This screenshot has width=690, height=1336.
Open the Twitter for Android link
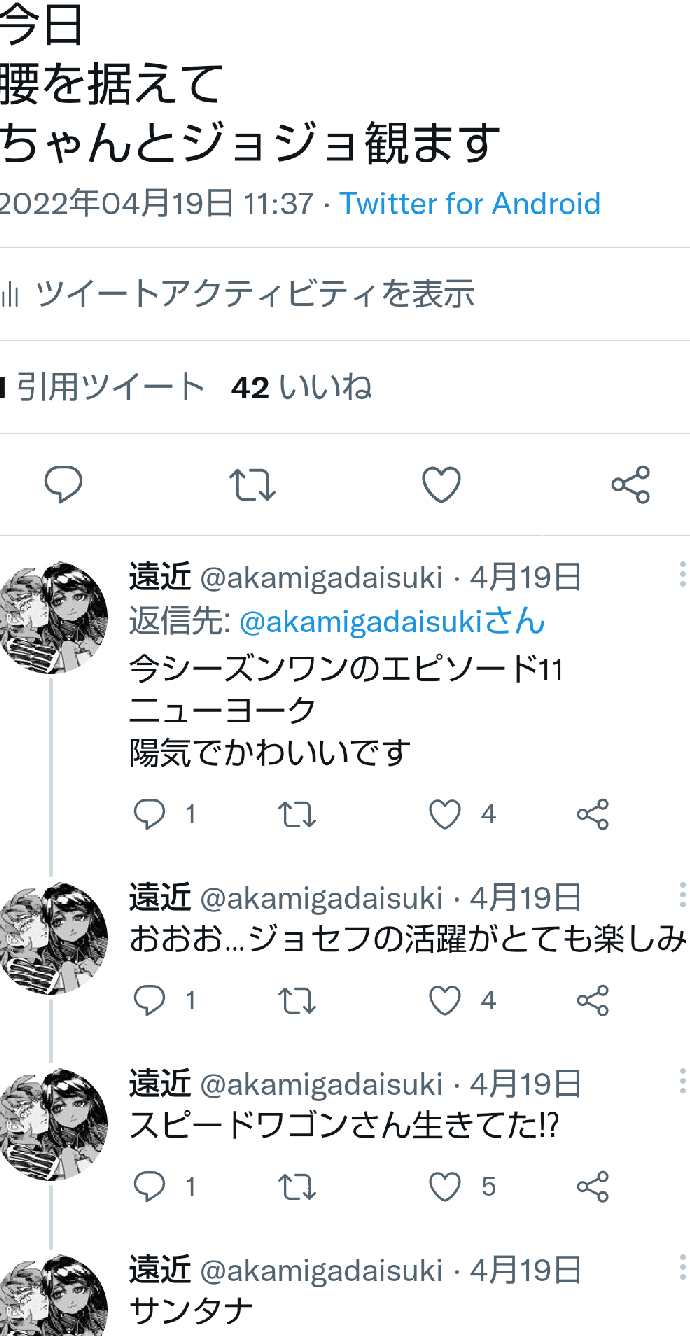(470, 204)
